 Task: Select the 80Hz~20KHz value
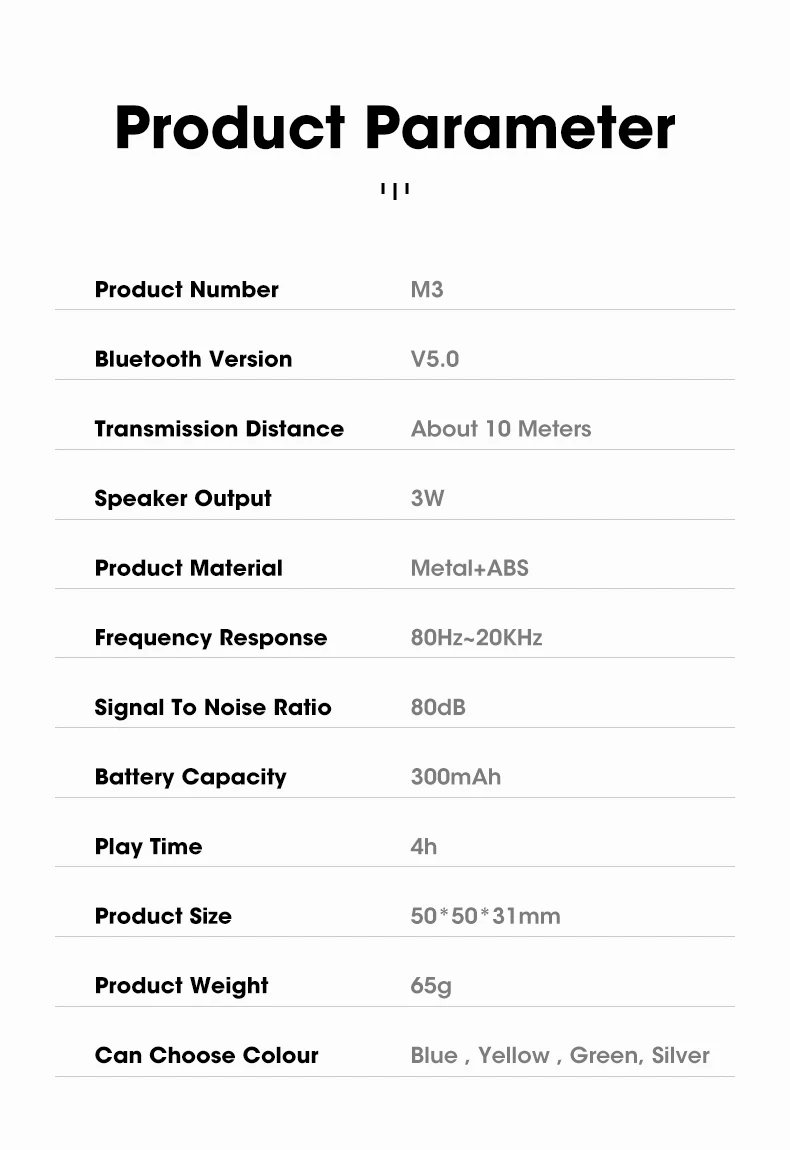pos(476,638)
